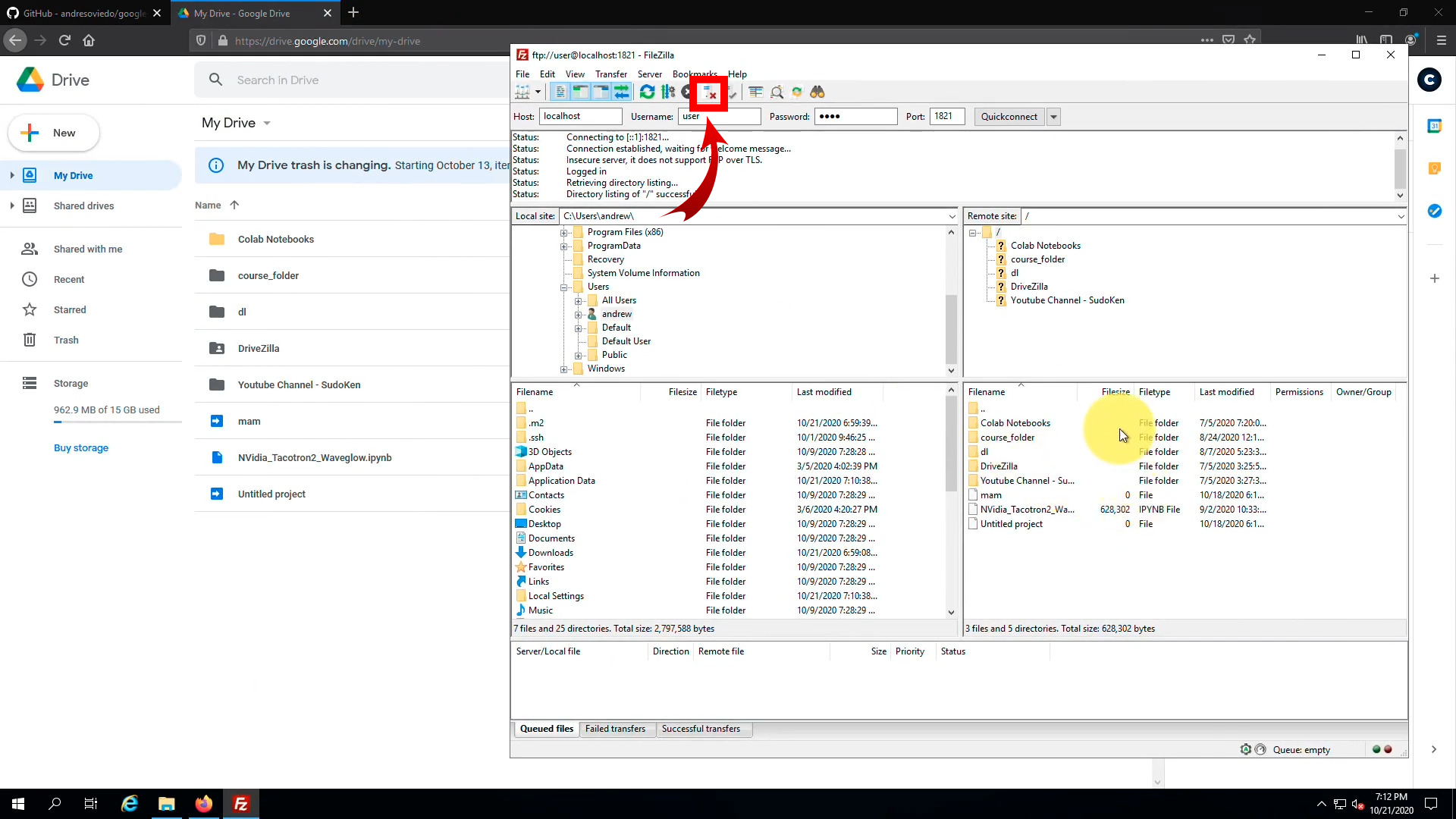The image size is (1456, 819).
Task: Open the Quickconnect history dropdown arrow
Action: [x=1053, y=117]
